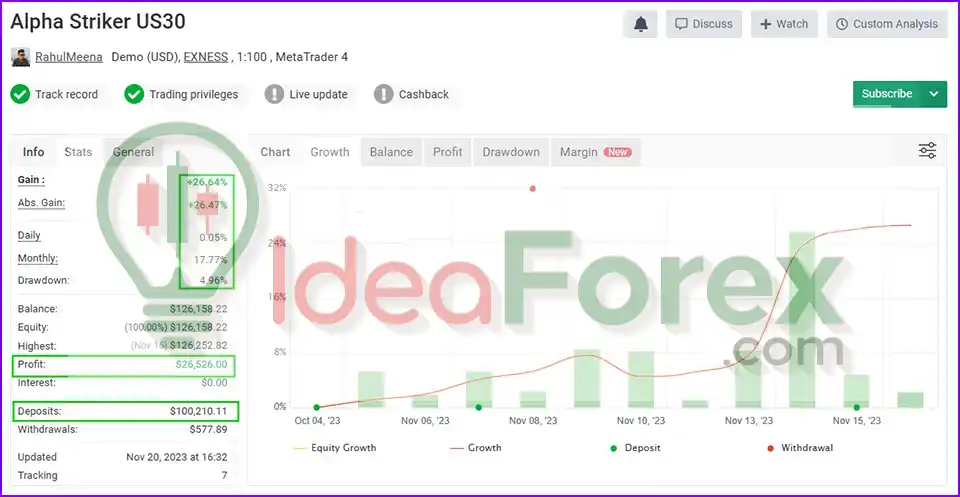This screenshot has width=960, height=497.
Task: Select the Profit chart tab
Action: click(448, 152)
